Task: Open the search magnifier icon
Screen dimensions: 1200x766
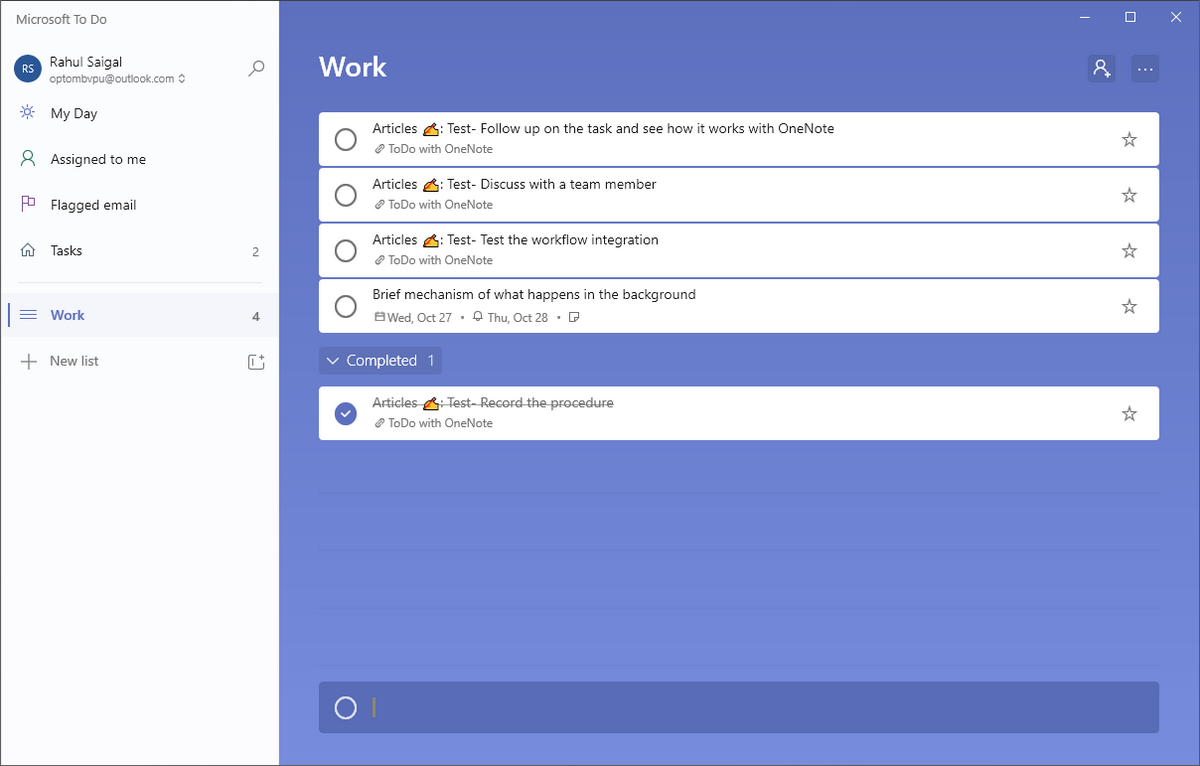Action: tap(257, 68)
